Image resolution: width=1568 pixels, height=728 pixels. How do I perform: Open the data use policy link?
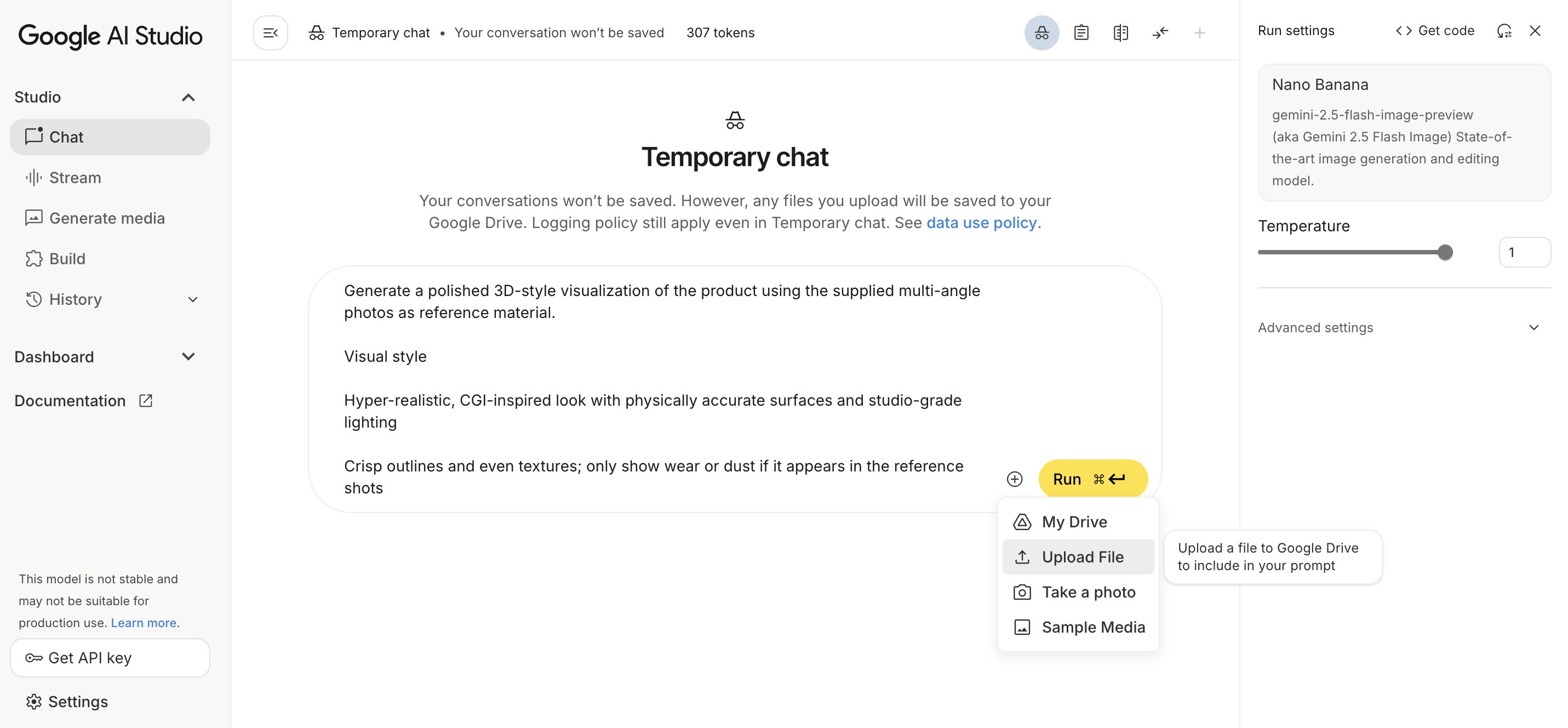click(x=981, y=223)
